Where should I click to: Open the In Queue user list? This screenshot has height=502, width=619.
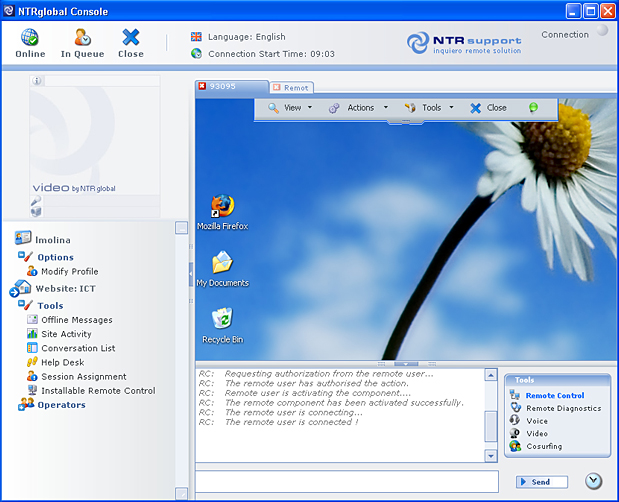81,38
